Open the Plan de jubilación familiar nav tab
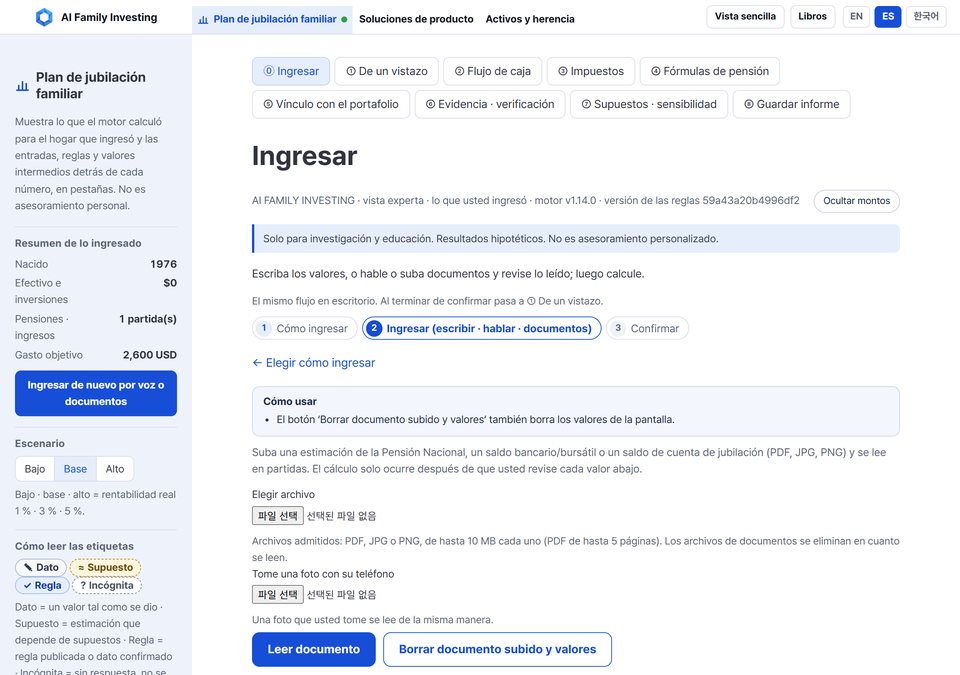This screenshot has height=675, width=960. pyautogui.click(x=272, y=19)
